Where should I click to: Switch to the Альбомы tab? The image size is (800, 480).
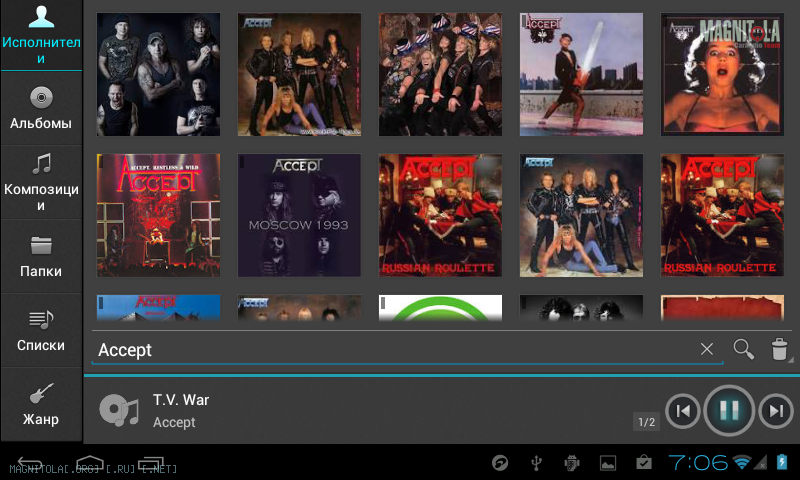pyautogui.click(x=41, y=108)
